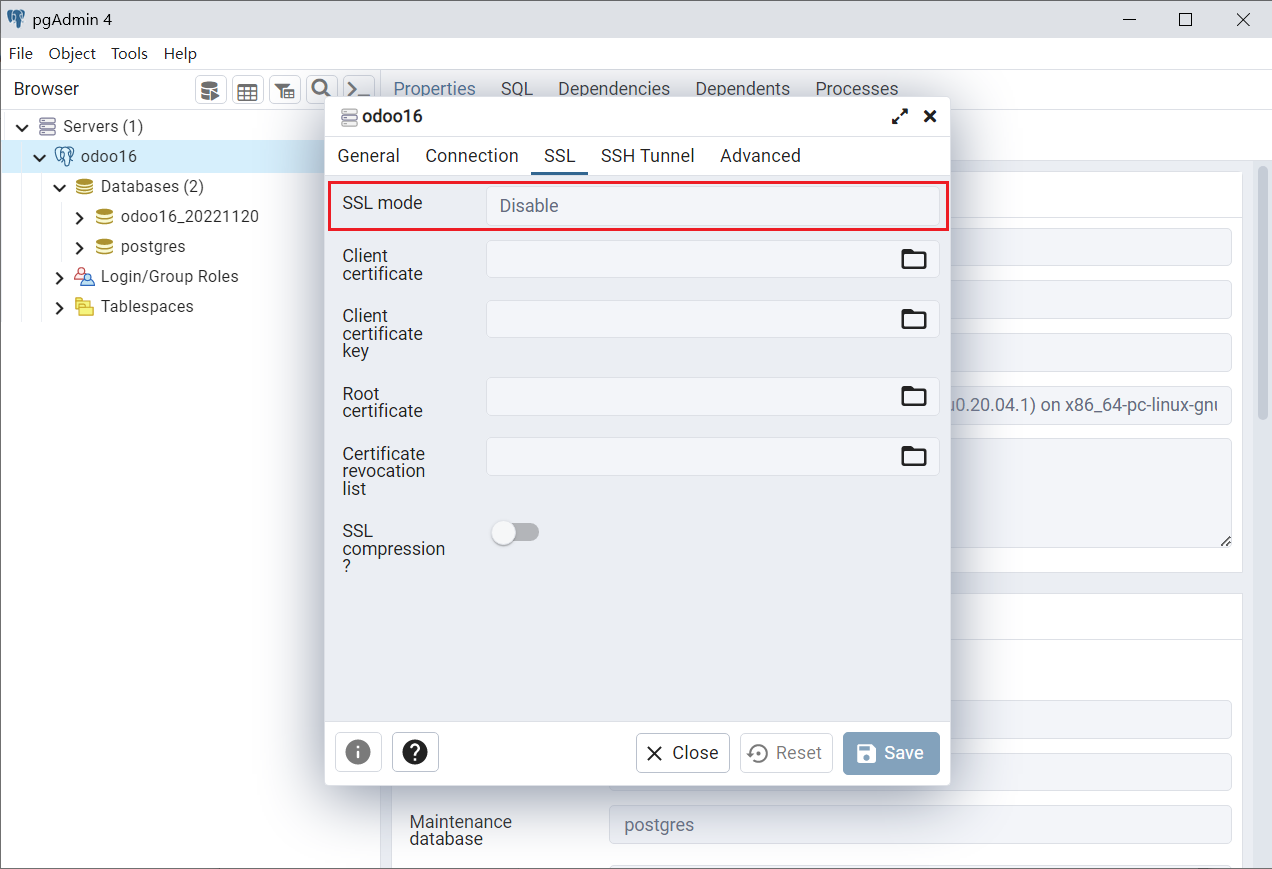Click the Login/Group Roles icon

[x=84, y=276]
